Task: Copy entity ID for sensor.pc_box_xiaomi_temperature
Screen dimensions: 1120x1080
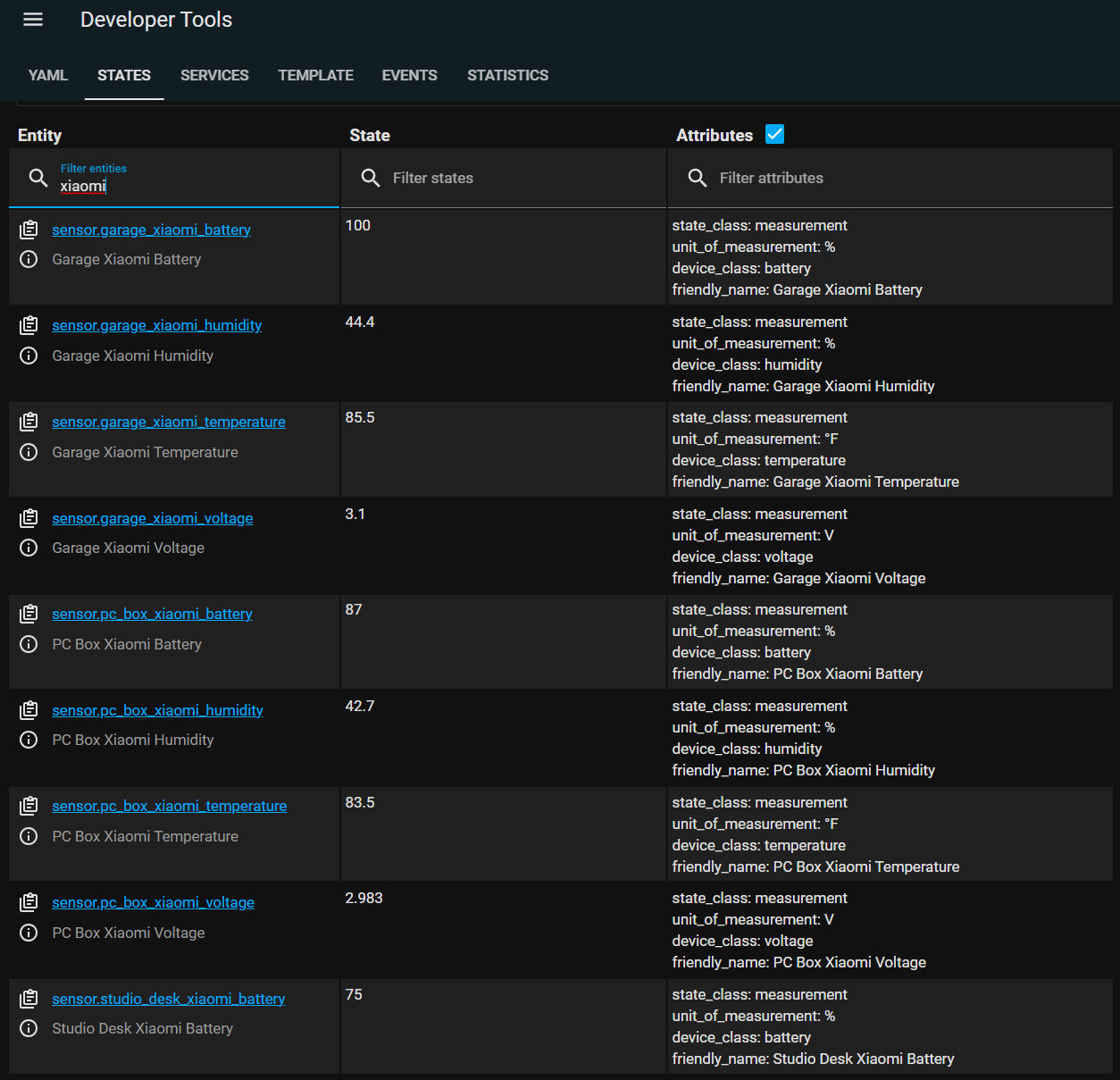Action: (x=29, y=806)
